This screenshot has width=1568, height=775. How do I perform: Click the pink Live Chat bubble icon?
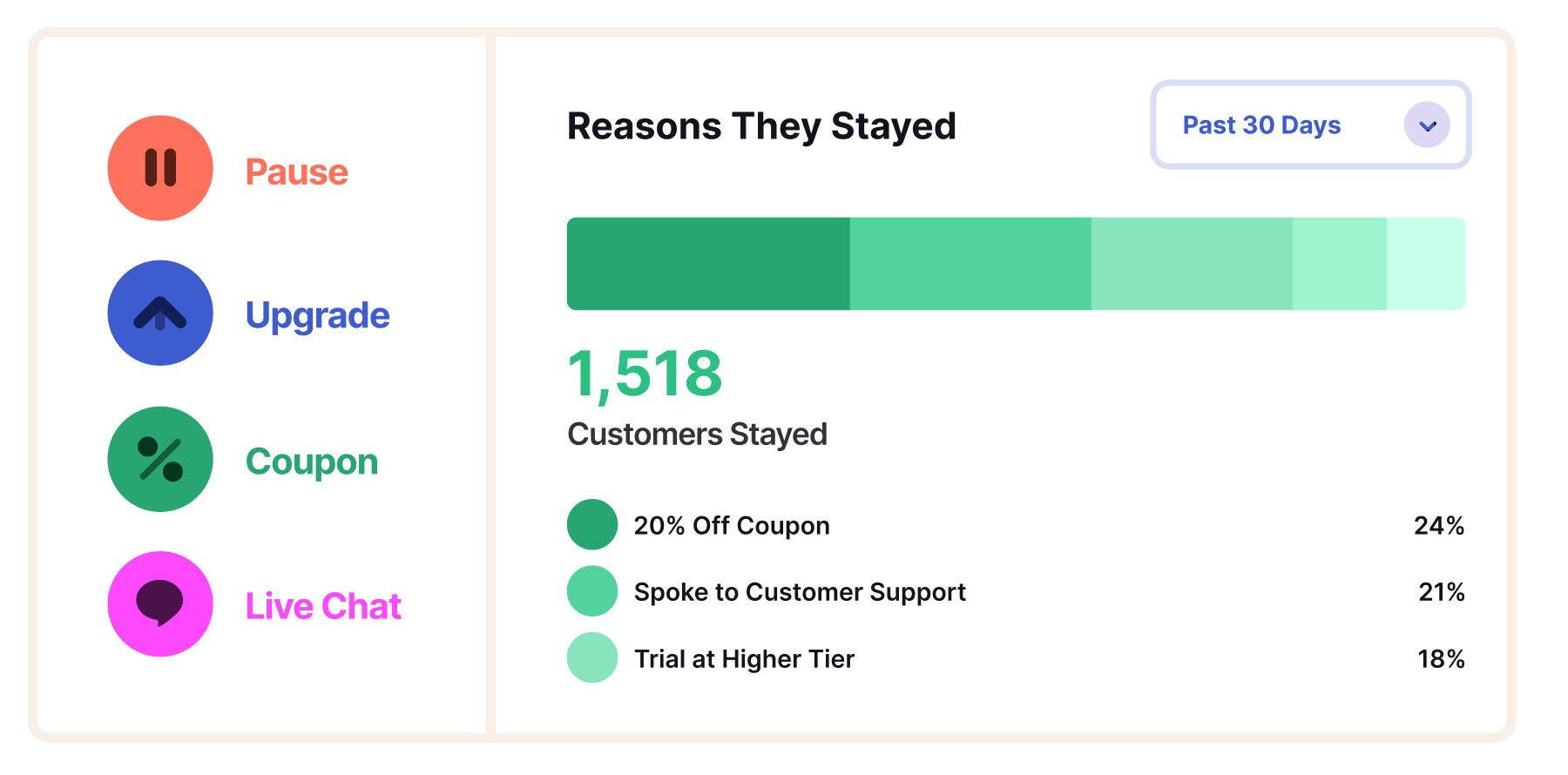160,603
